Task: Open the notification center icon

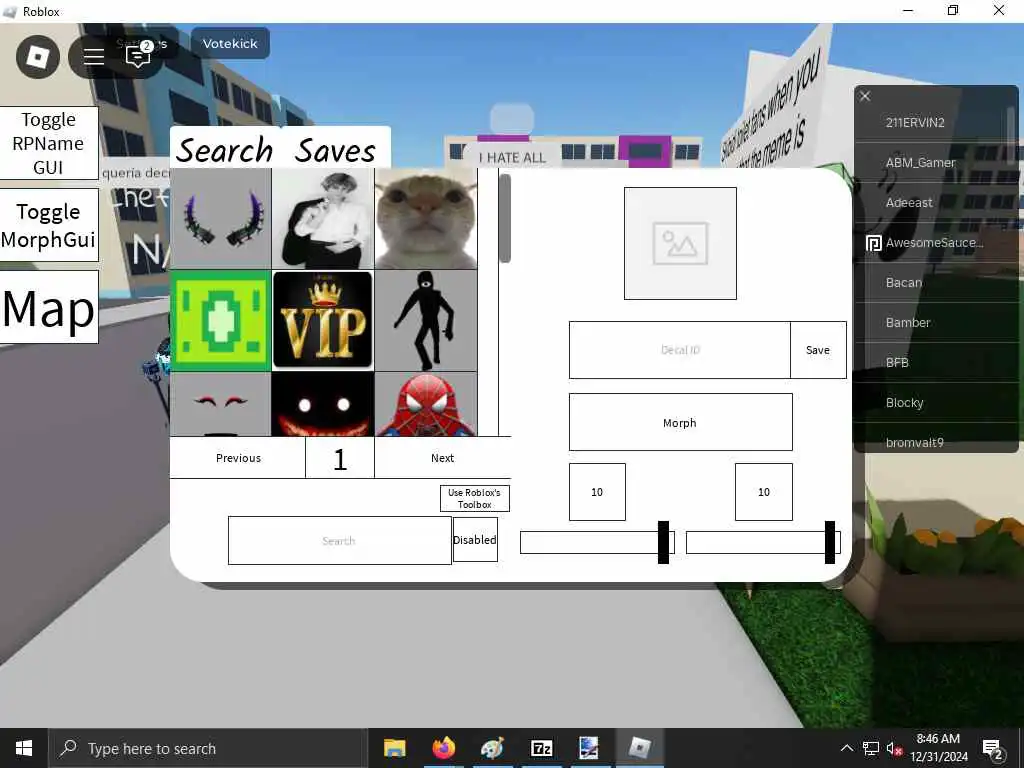Action: tap(993, 749)
